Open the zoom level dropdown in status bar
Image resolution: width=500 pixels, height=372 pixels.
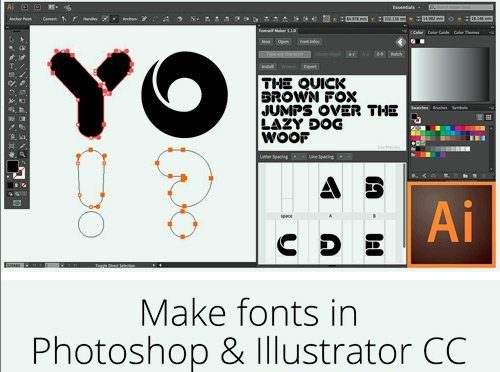(x=27, y=265)
